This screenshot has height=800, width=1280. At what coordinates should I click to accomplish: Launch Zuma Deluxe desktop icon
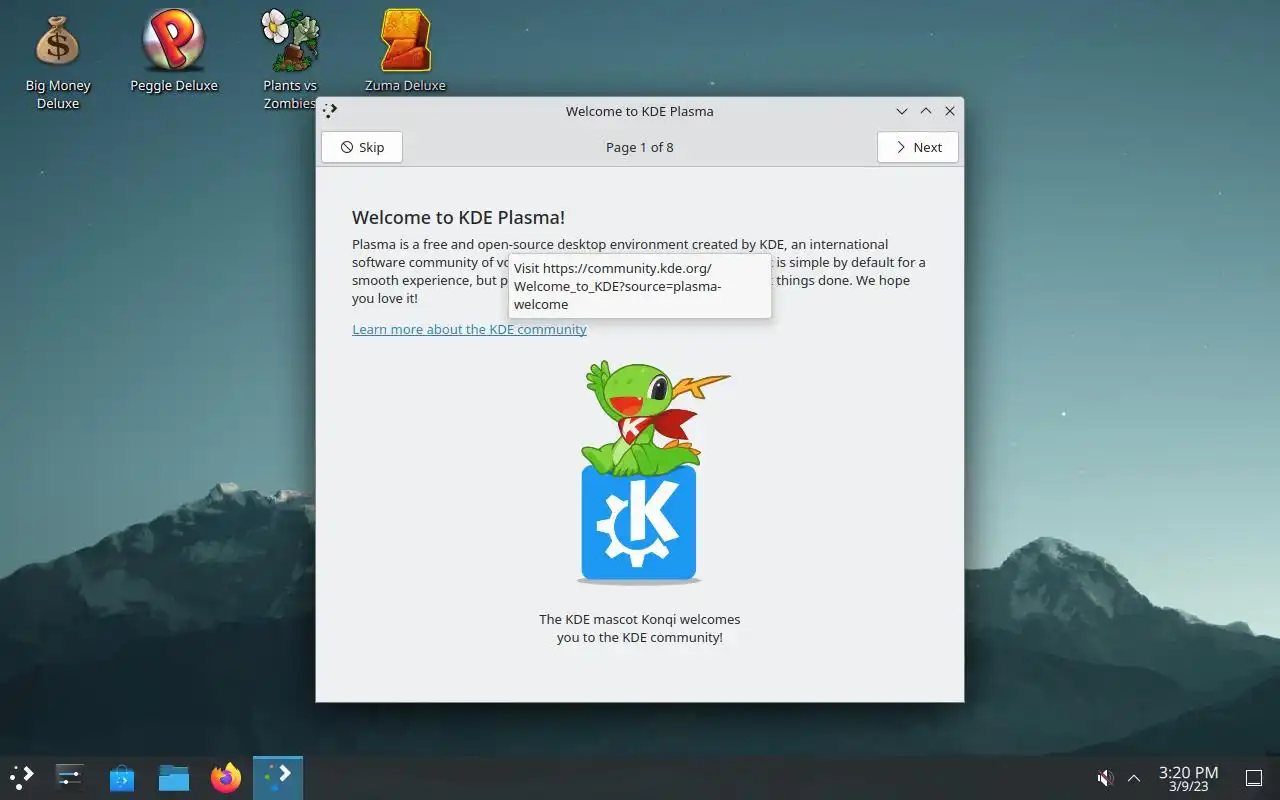tap(405, 52)
